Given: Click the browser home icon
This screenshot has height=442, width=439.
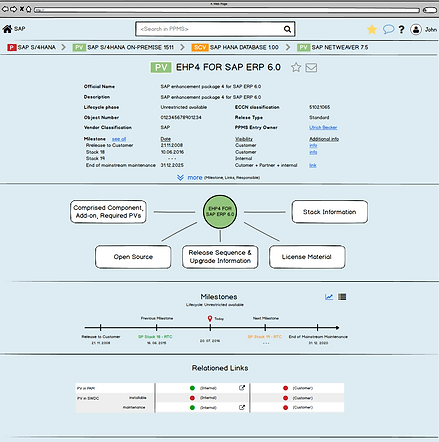Looking at the screenshot, I should (x=29, y=9).
